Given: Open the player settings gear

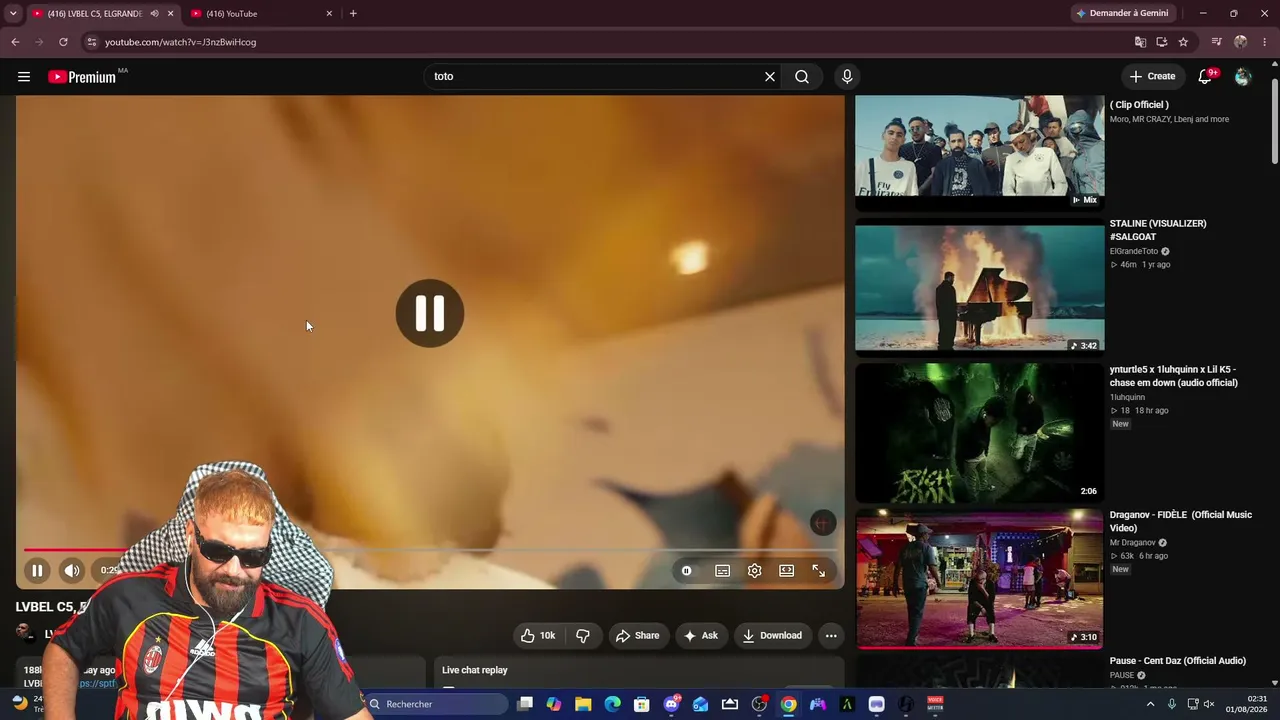Looking at the screenshot, I should click(755, 571).
